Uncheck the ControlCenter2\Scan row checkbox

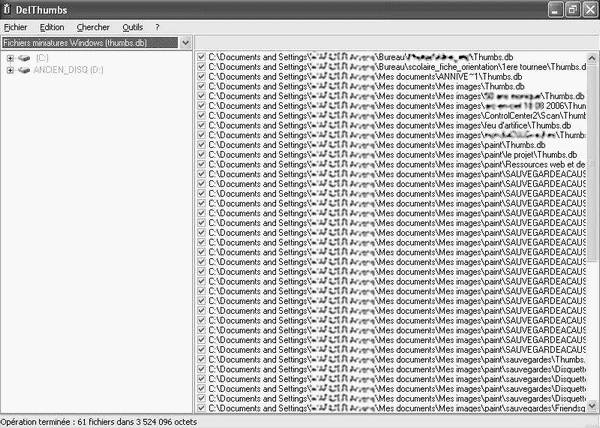201,116
